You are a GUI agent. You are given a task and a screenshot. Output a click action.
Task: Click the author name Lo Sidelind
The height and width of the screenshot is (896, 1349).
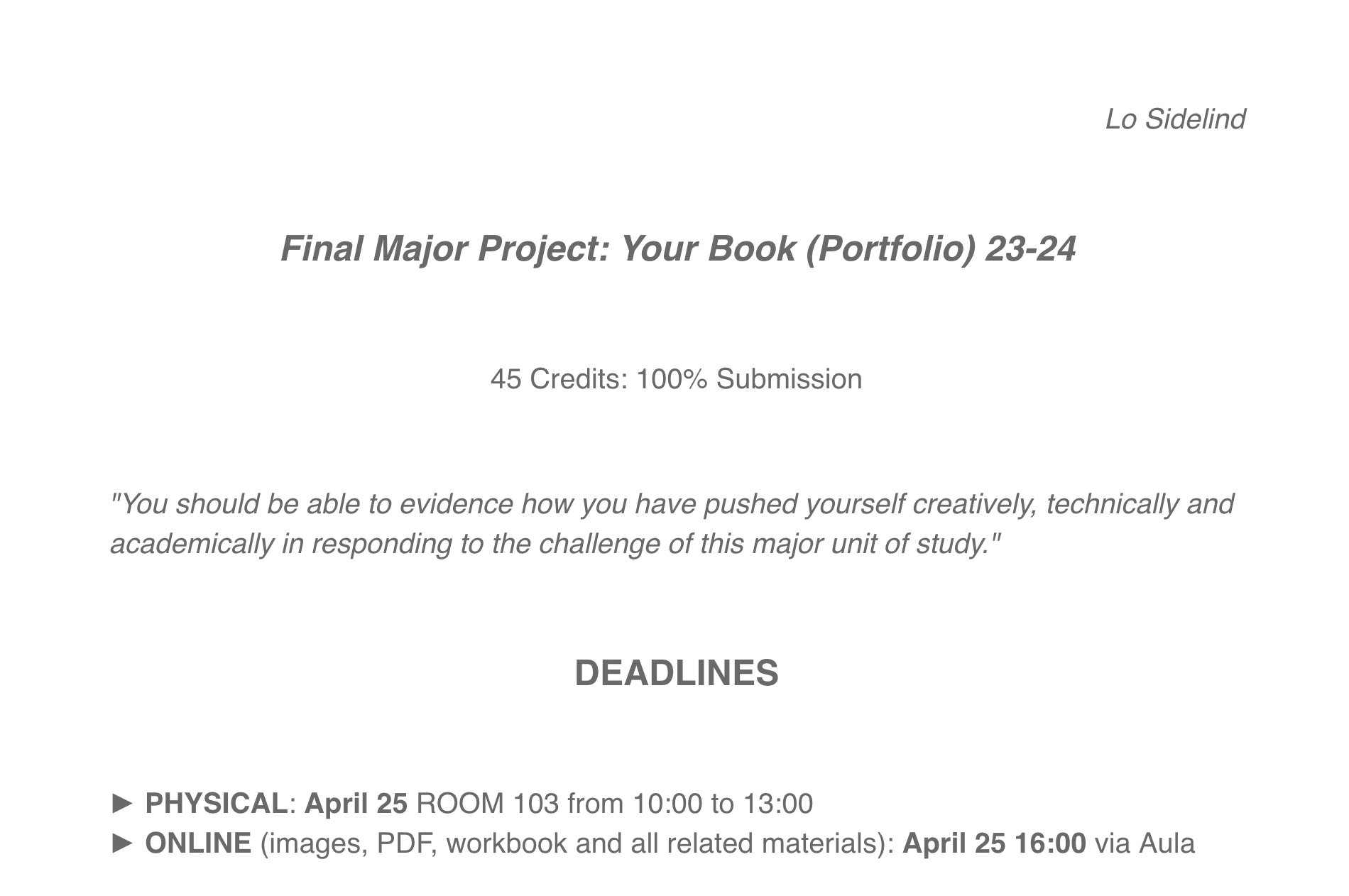(x=1175, y=119)
